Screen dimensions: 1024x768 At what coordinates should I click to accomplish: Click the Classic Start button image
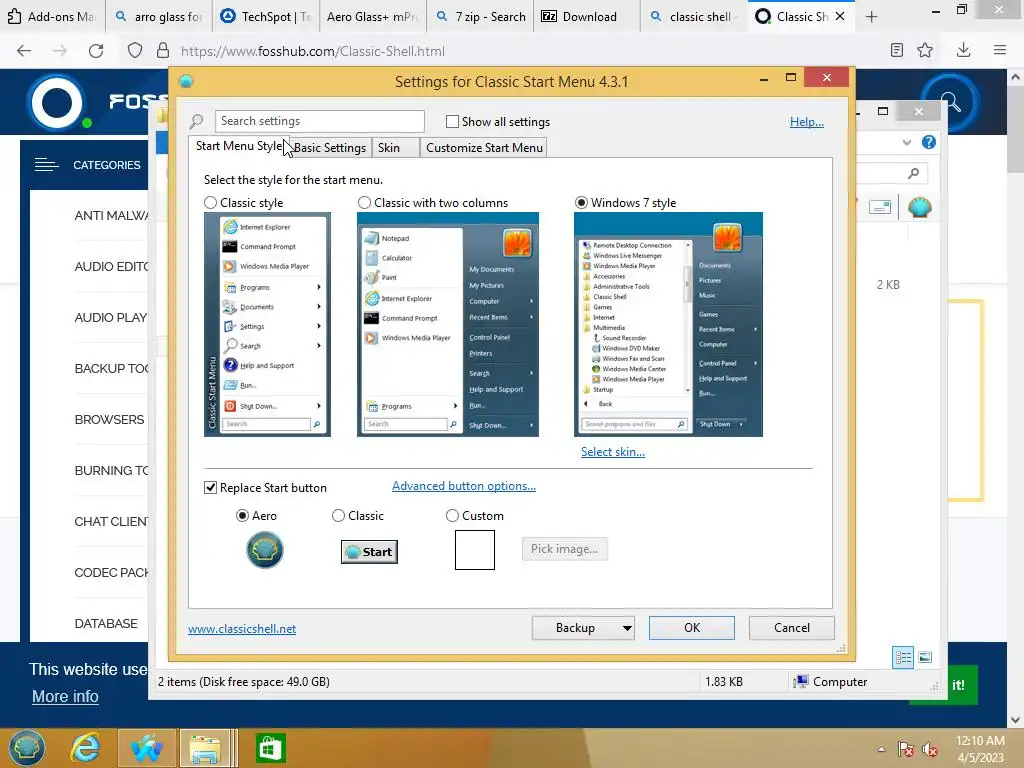pos(370,552)
